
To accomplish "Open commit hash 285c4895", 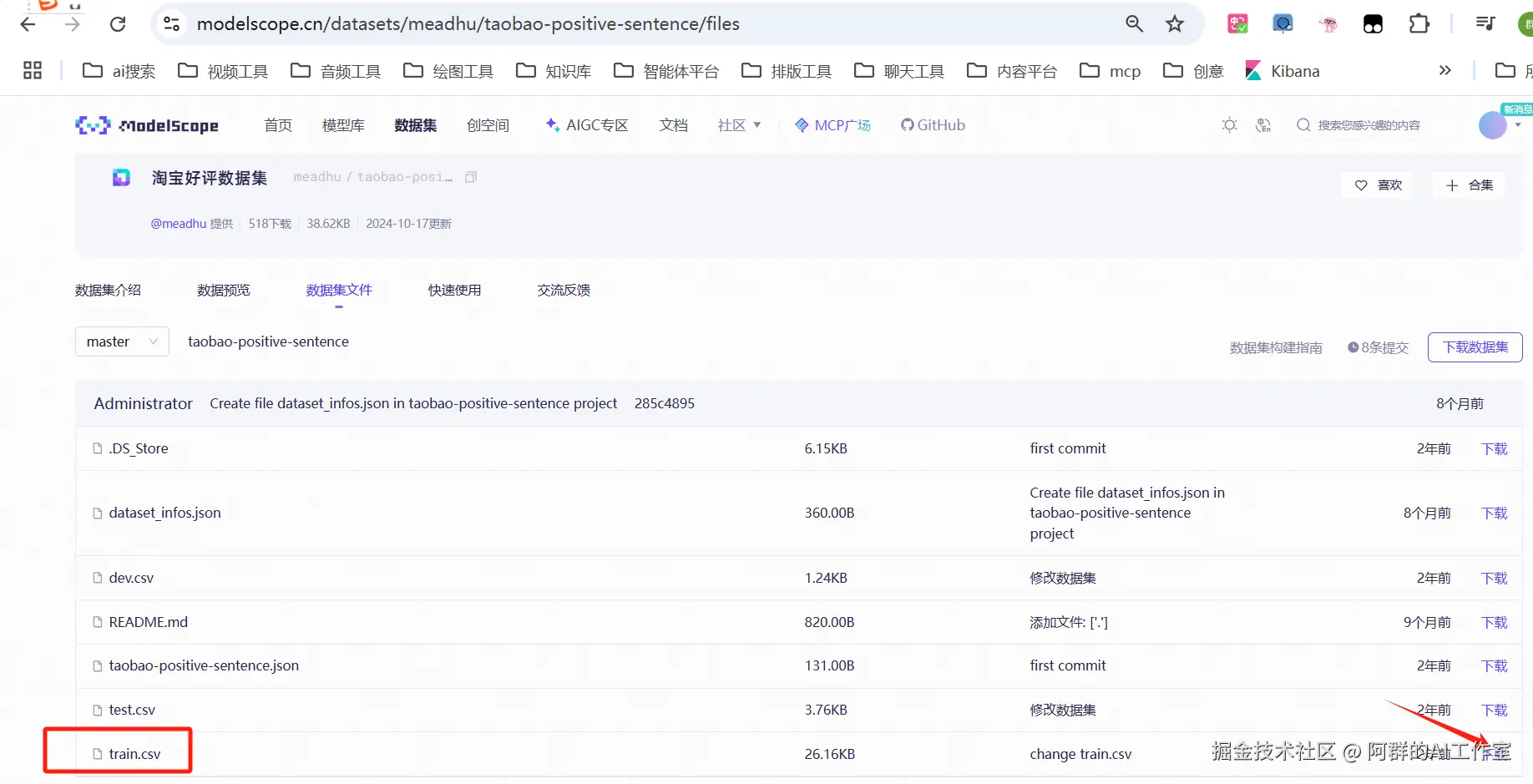I will point(665,403).
